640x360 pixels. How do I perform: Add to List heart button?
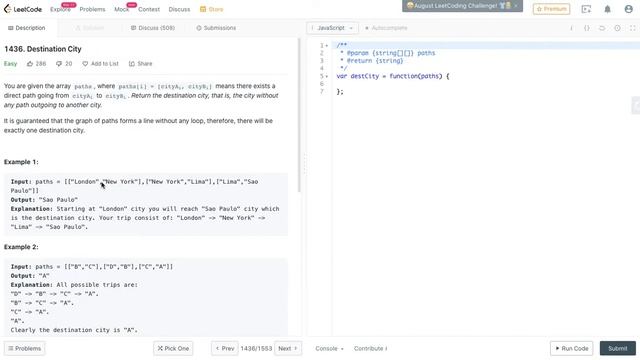[x=100, y=64]
